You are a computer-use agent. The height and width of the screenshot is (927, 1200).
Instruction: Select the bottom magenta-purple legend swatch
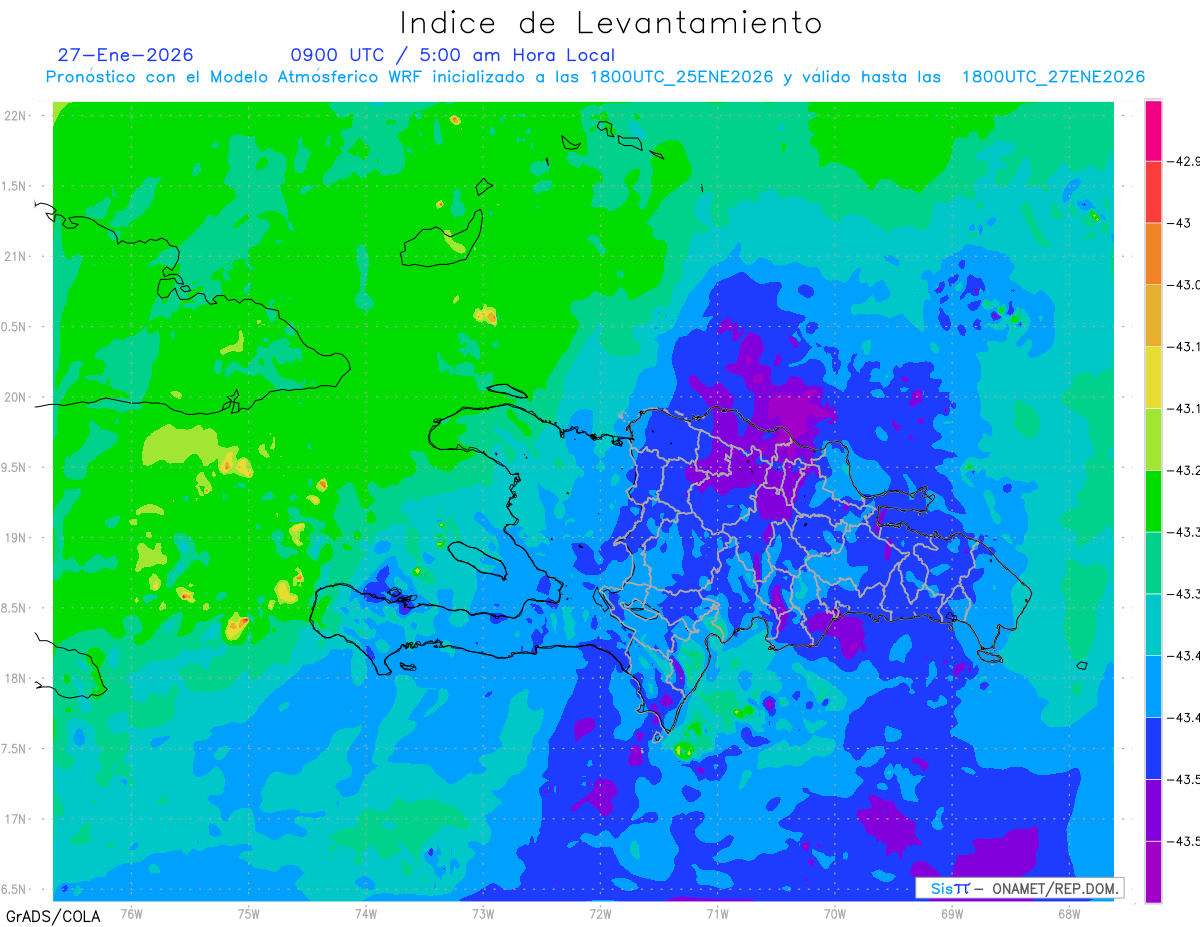[x=1153, y=871]
